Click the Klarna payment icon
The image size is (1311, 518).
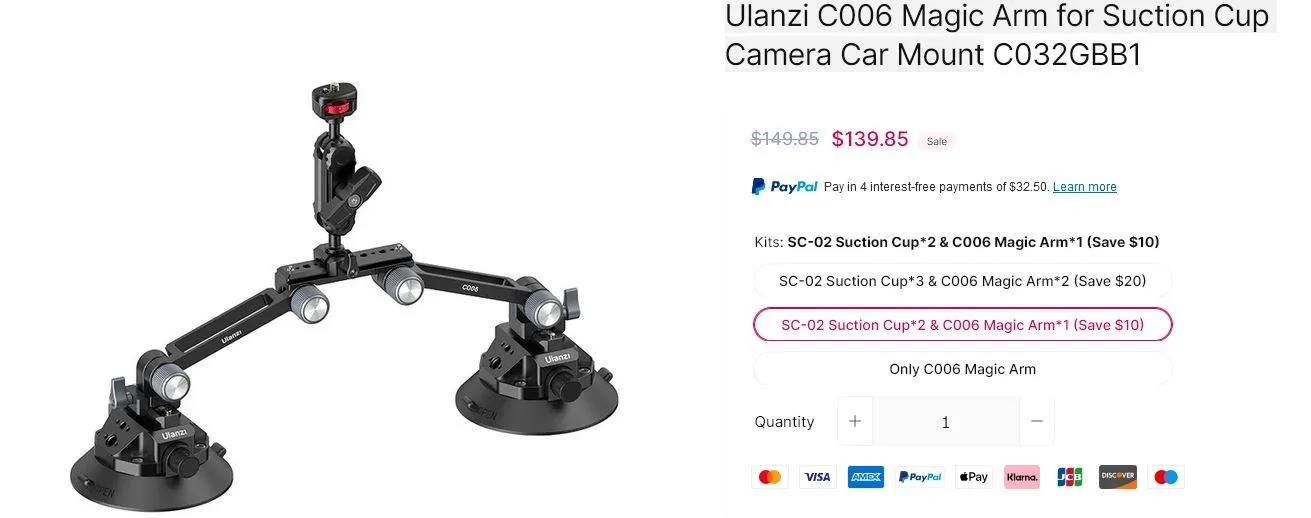1022,477
